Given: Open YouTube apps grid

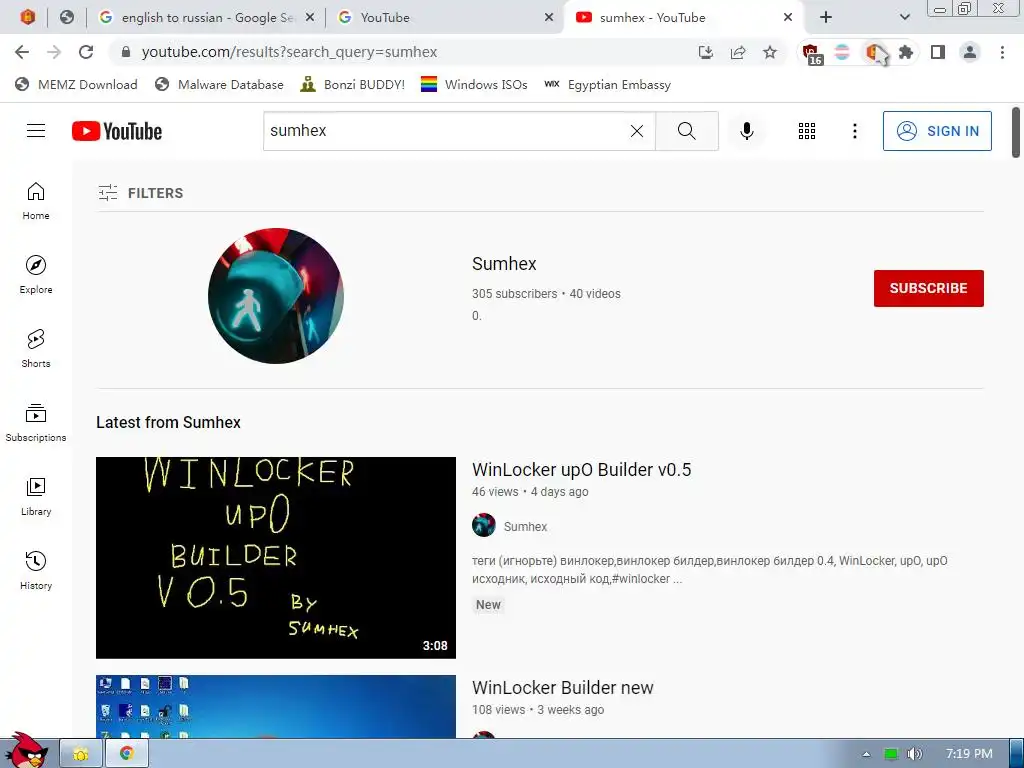Looking at the screenshot, I should (807, 131).
